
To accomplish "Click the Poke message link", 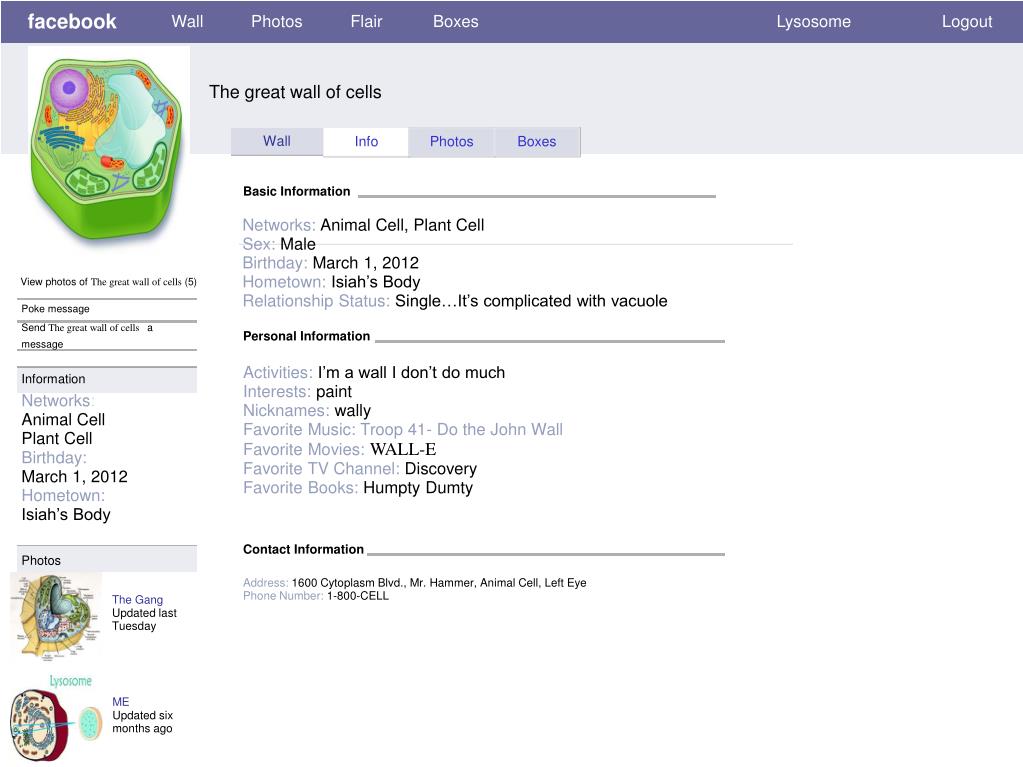I will pos(55,308).
